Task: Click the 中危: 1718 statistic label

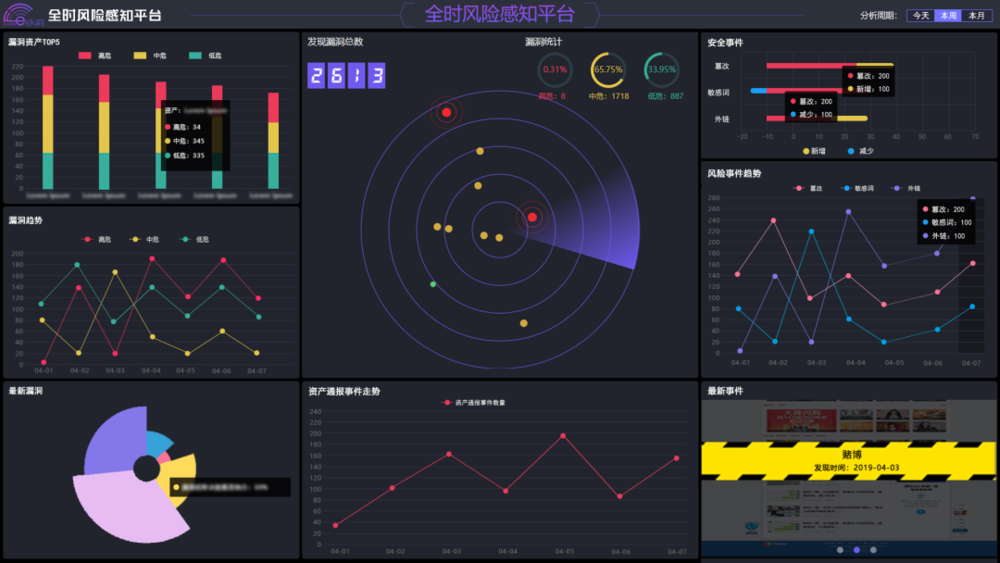Action: click(608, 96)
